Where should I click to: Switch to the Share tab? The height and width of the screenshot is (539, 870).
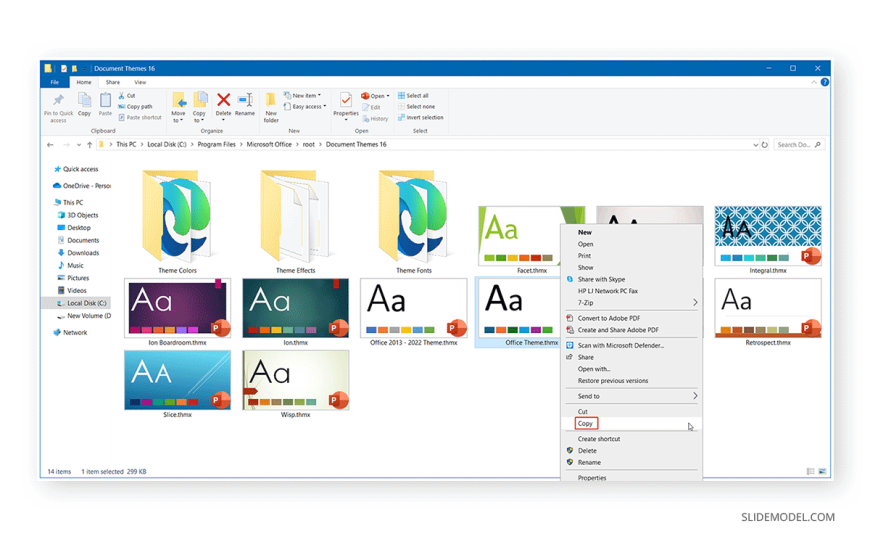click(113, 82)
